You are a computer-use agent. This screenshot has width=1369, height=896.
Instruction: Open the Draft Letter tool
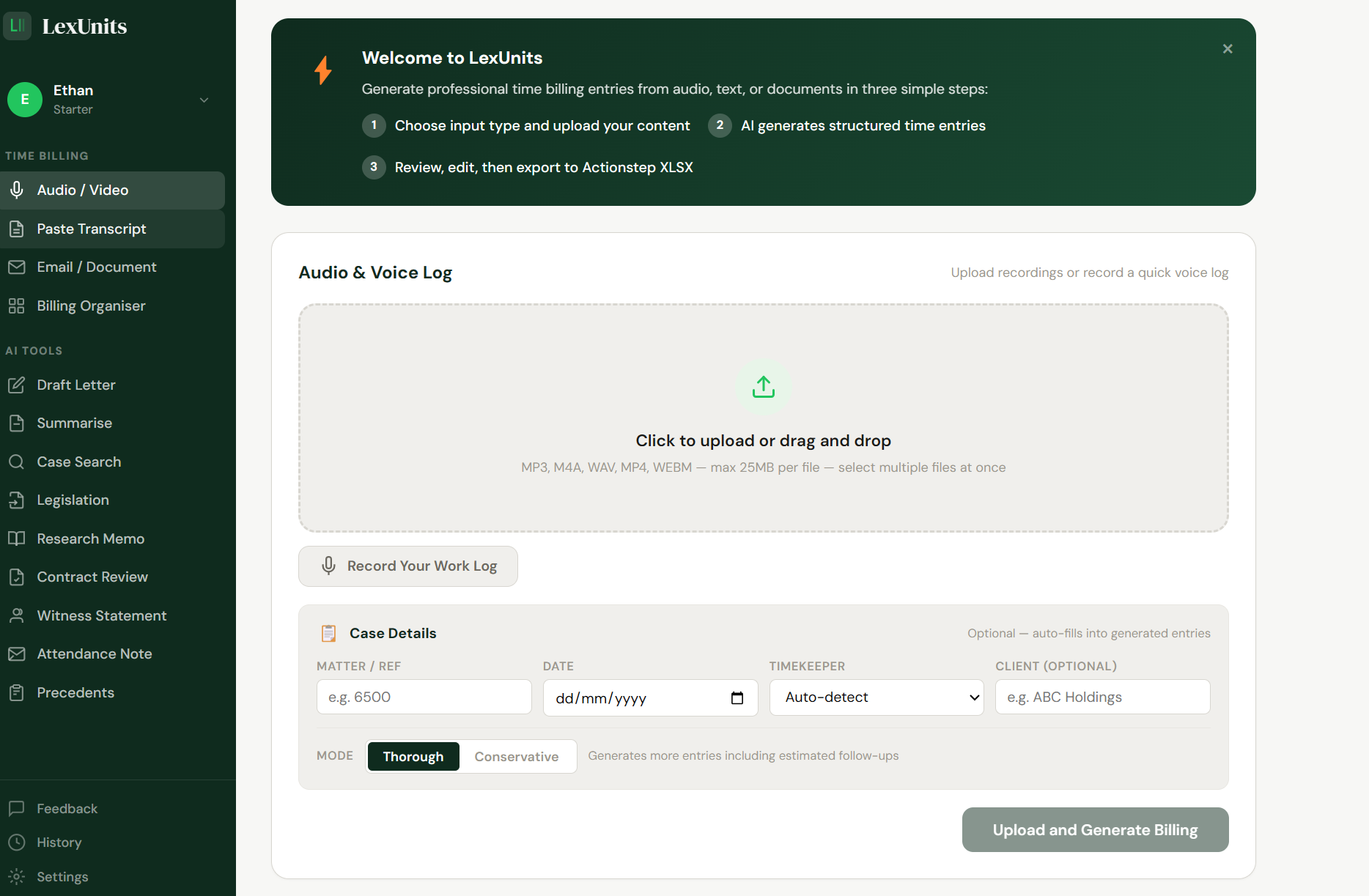[113, 385]
